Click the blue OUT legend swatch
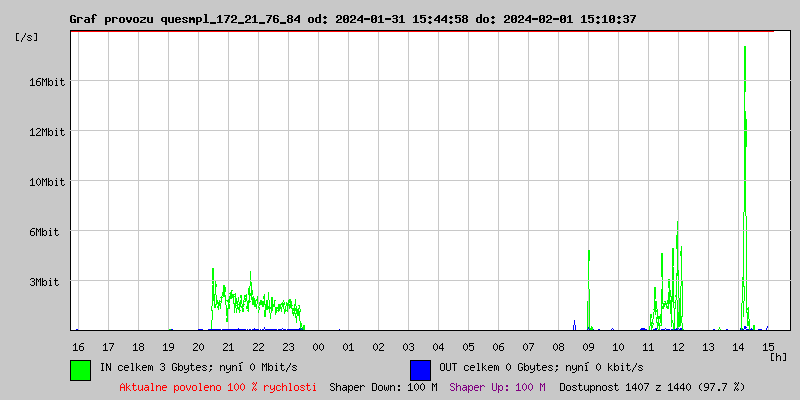This screenshot has height=400, width=800. point(420,369)
